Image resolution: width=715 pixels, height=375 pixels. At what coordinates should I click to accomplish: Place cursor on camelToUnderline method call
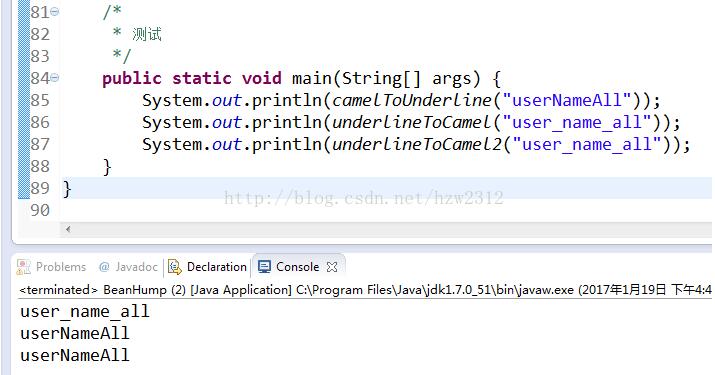[x=412, y=100]
